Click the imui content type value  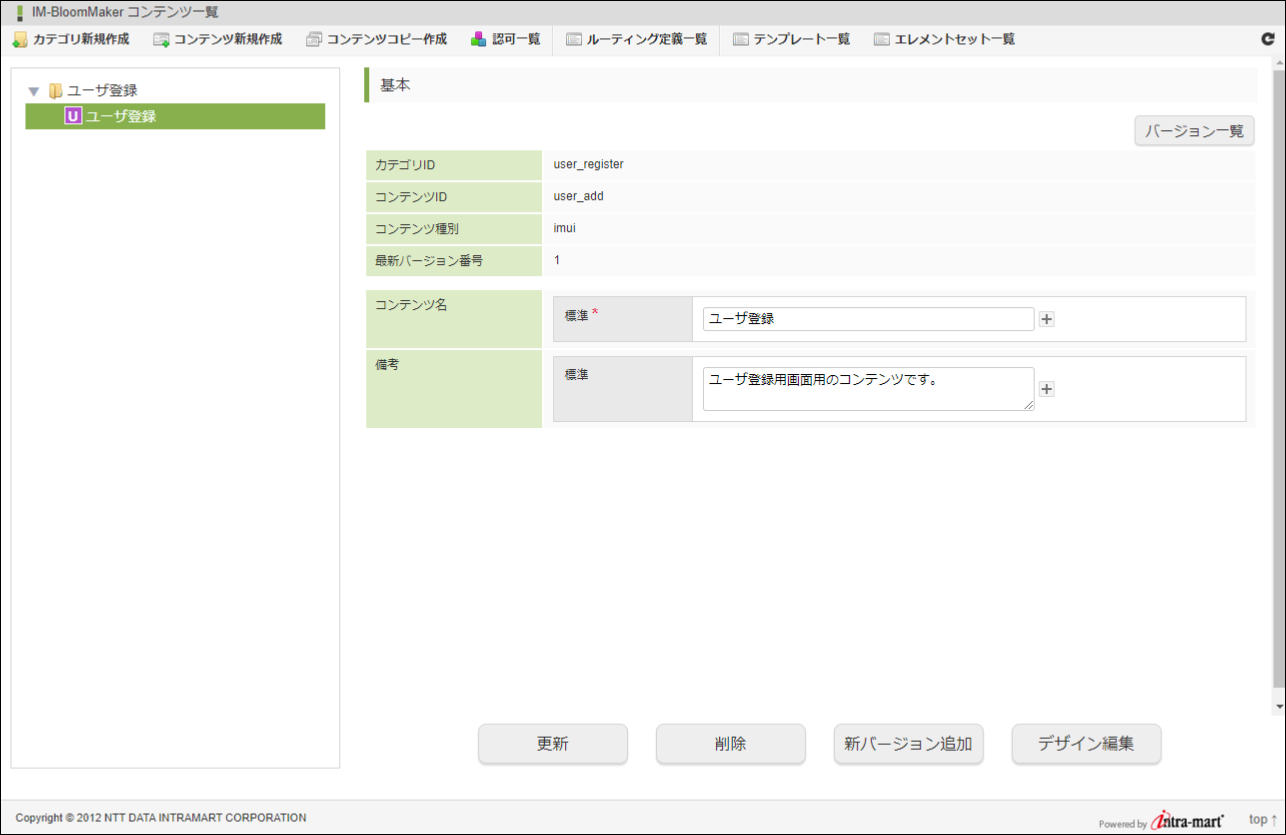565,228
